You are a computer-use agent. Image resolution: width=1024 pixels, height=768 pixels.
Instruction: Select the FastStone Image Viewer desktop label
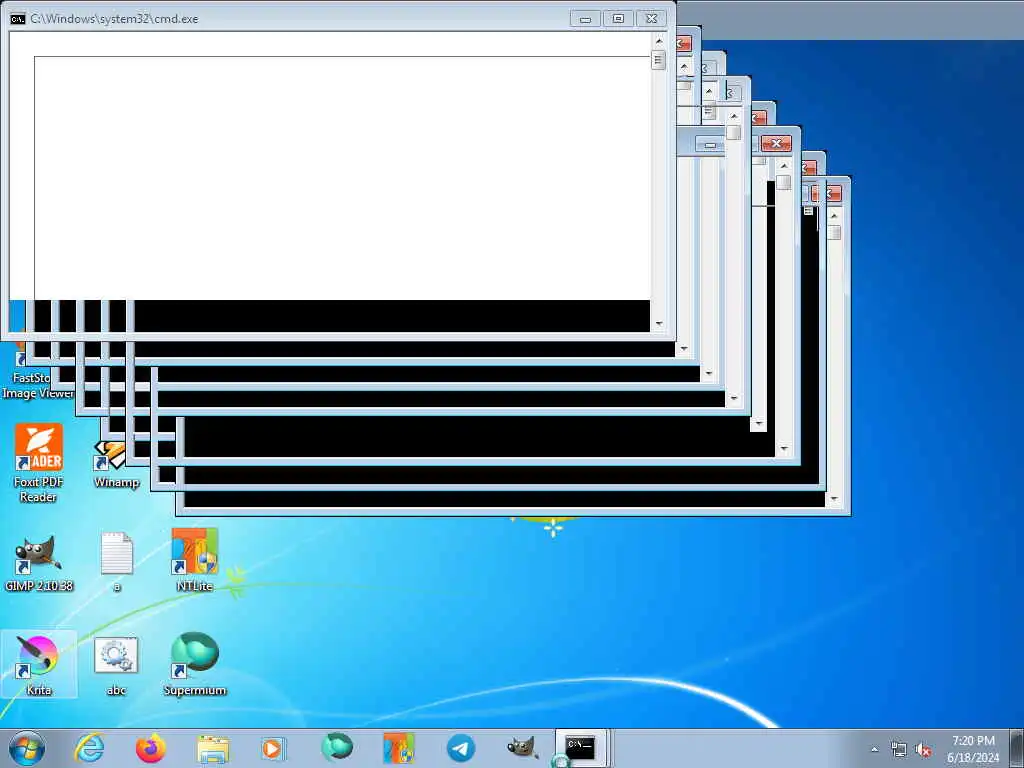click(37, 385)
